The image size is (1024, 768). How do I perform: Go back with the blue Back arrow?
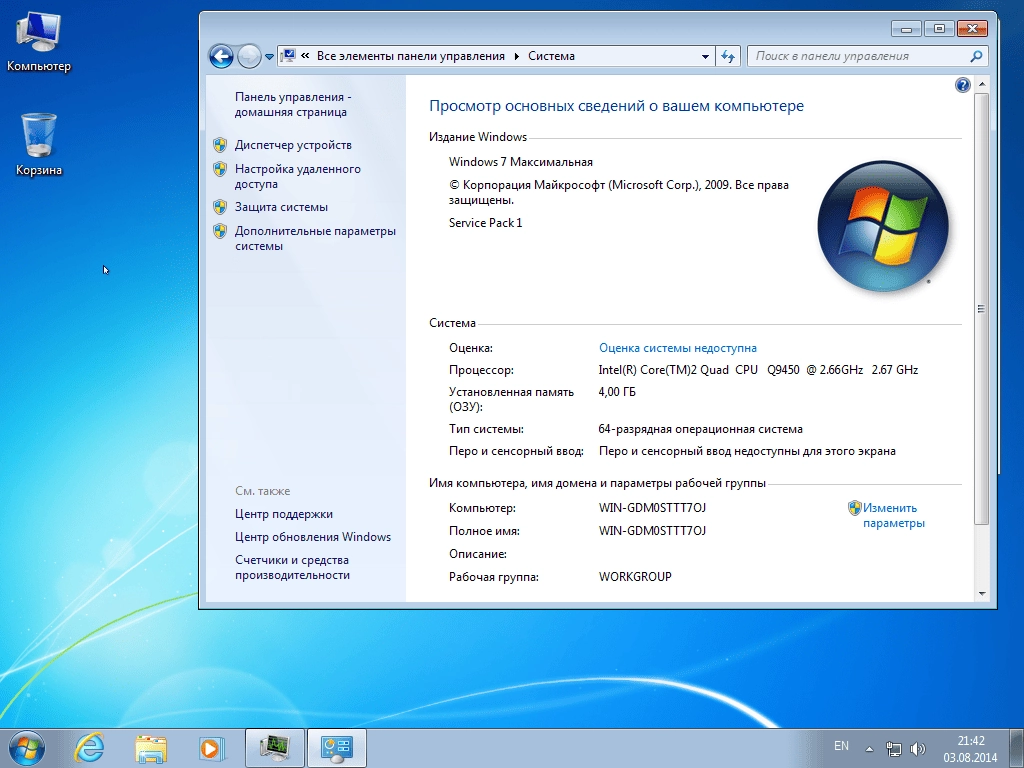pos(221,56)
